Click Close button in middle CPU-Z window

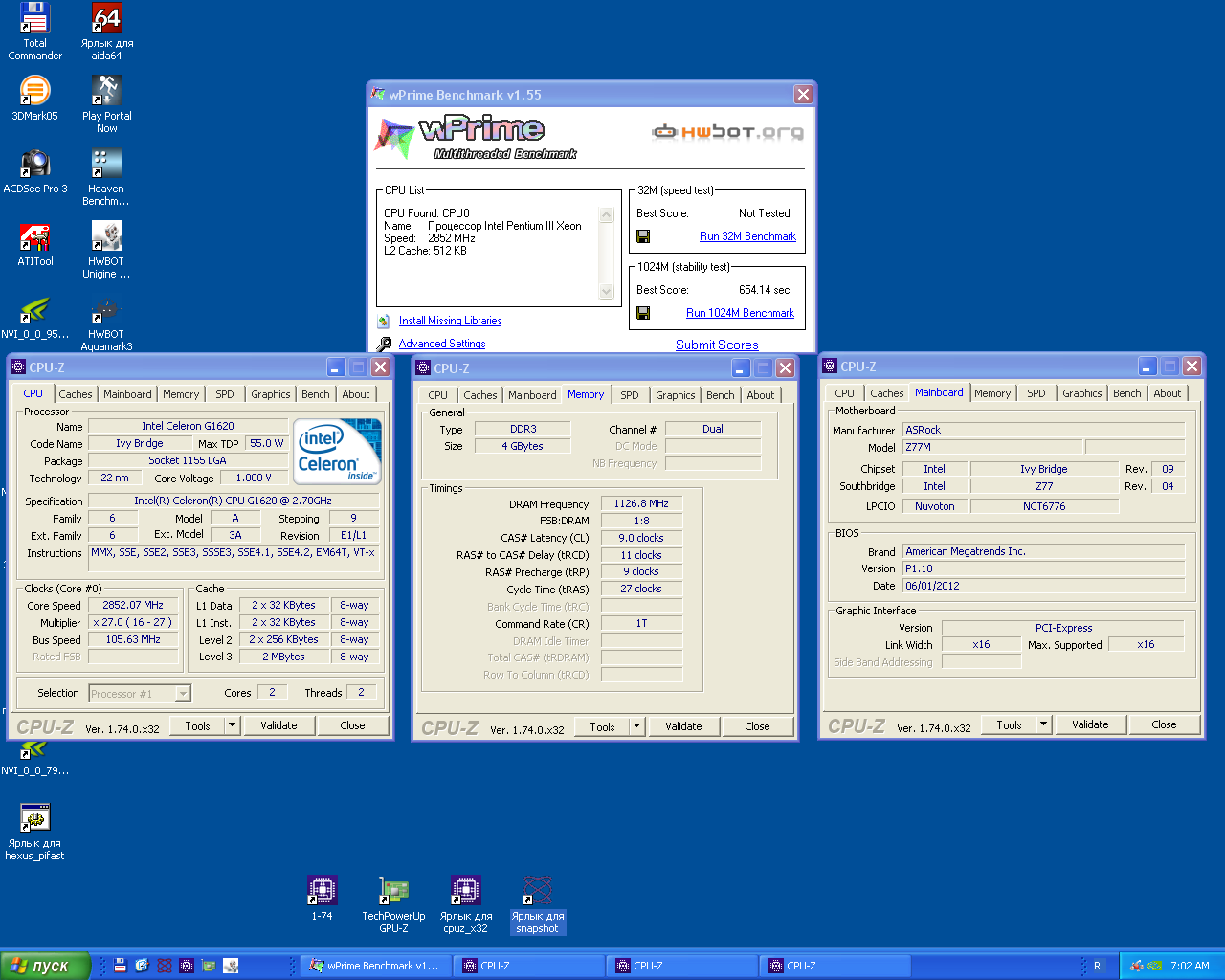click(757, 726)
